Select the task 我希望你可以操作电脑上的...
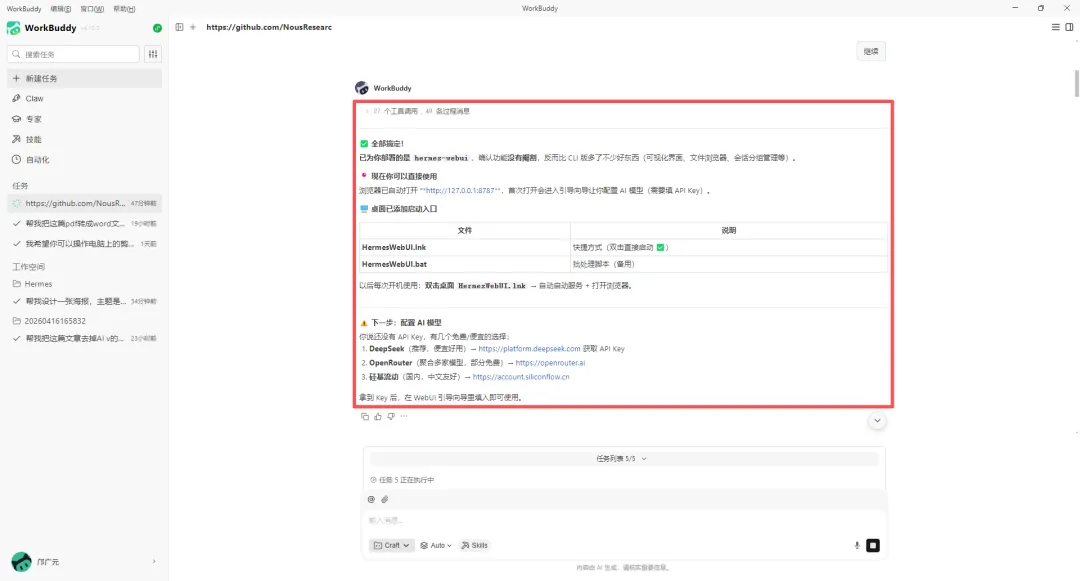The height and width of the screenshot is (581, 1080). 85,244
